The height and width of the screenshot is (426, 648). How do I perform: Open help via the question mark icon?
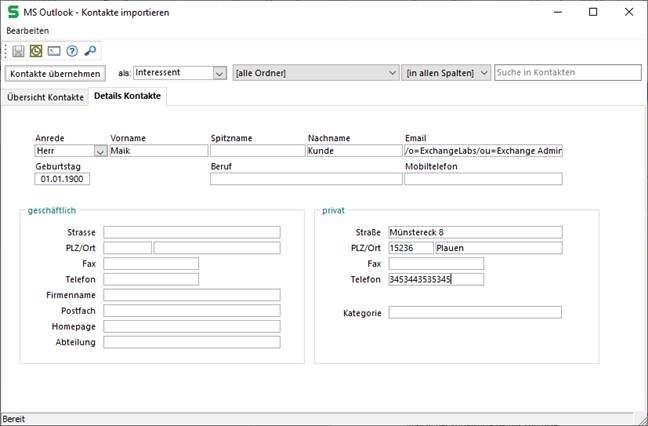[x=72, y=50]
